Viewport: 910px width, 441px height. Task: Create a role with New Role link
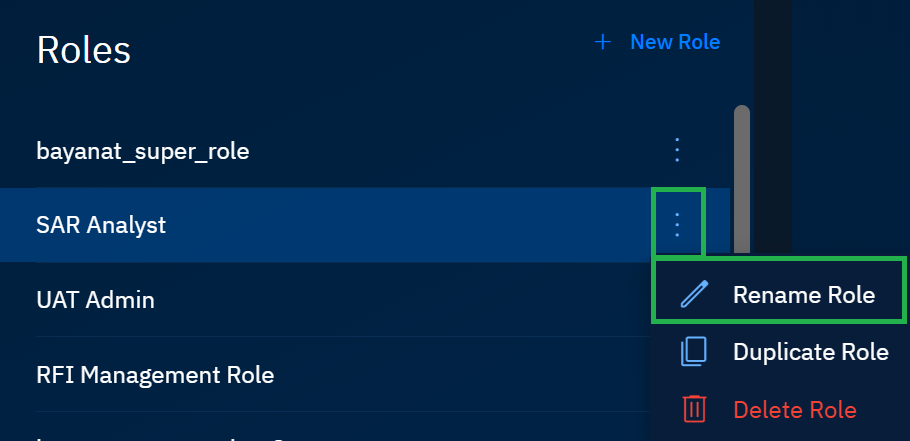[x=674, y=42]
